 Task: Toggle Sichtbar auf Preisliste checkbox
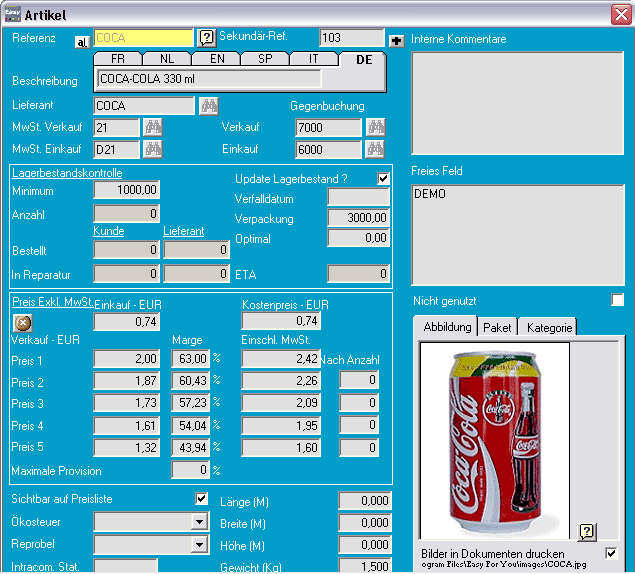click(x=202, y=498)
